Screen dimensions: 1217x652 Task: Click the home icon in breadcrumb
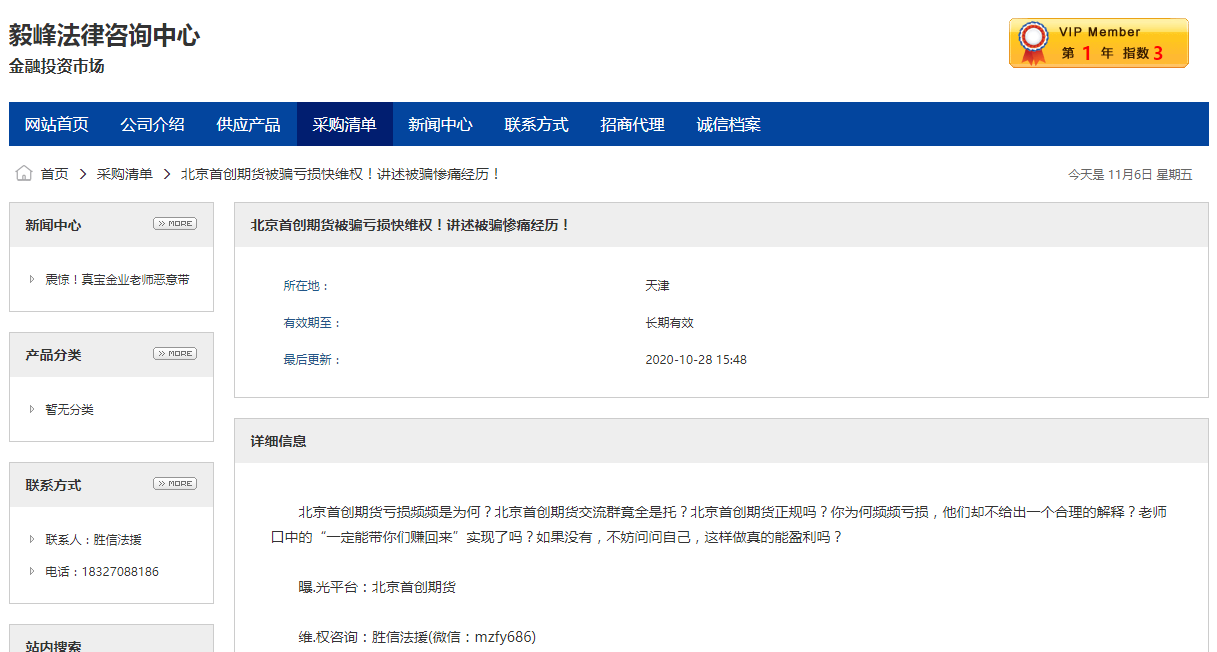pos(24,174)
